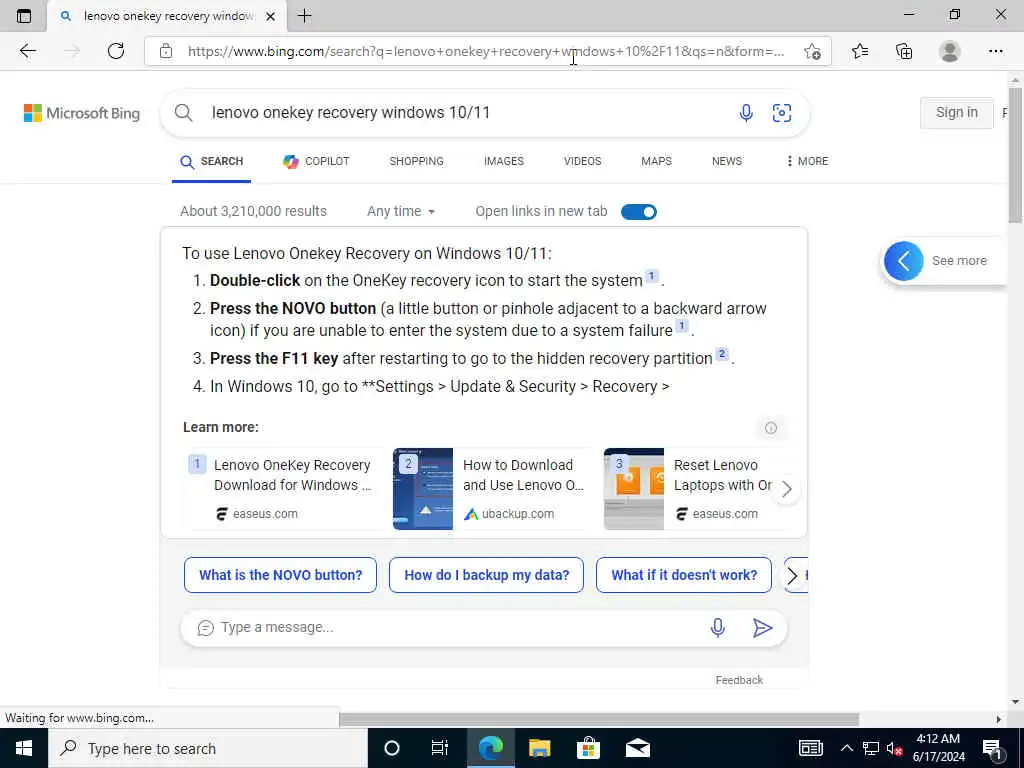Click the About 3,210,000 results text
The height and width of the screenshot is (768, 1024).
pos(253,212)
